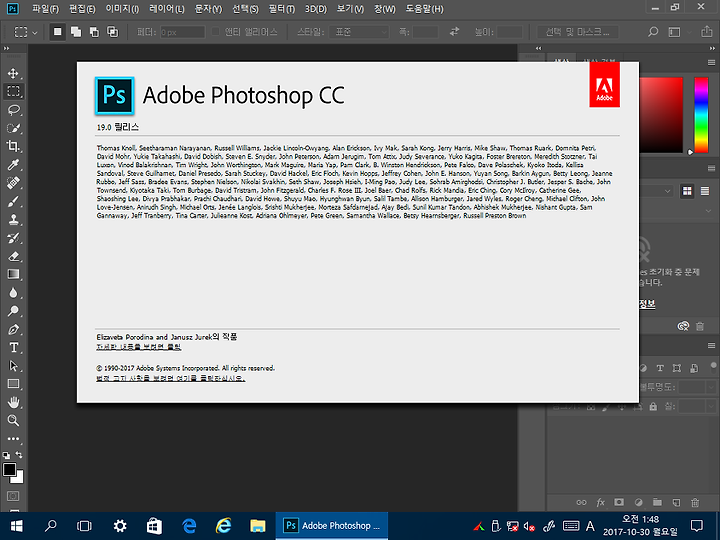
Task: Choose New Selection mode in options bar
Action: coord(57,32)
